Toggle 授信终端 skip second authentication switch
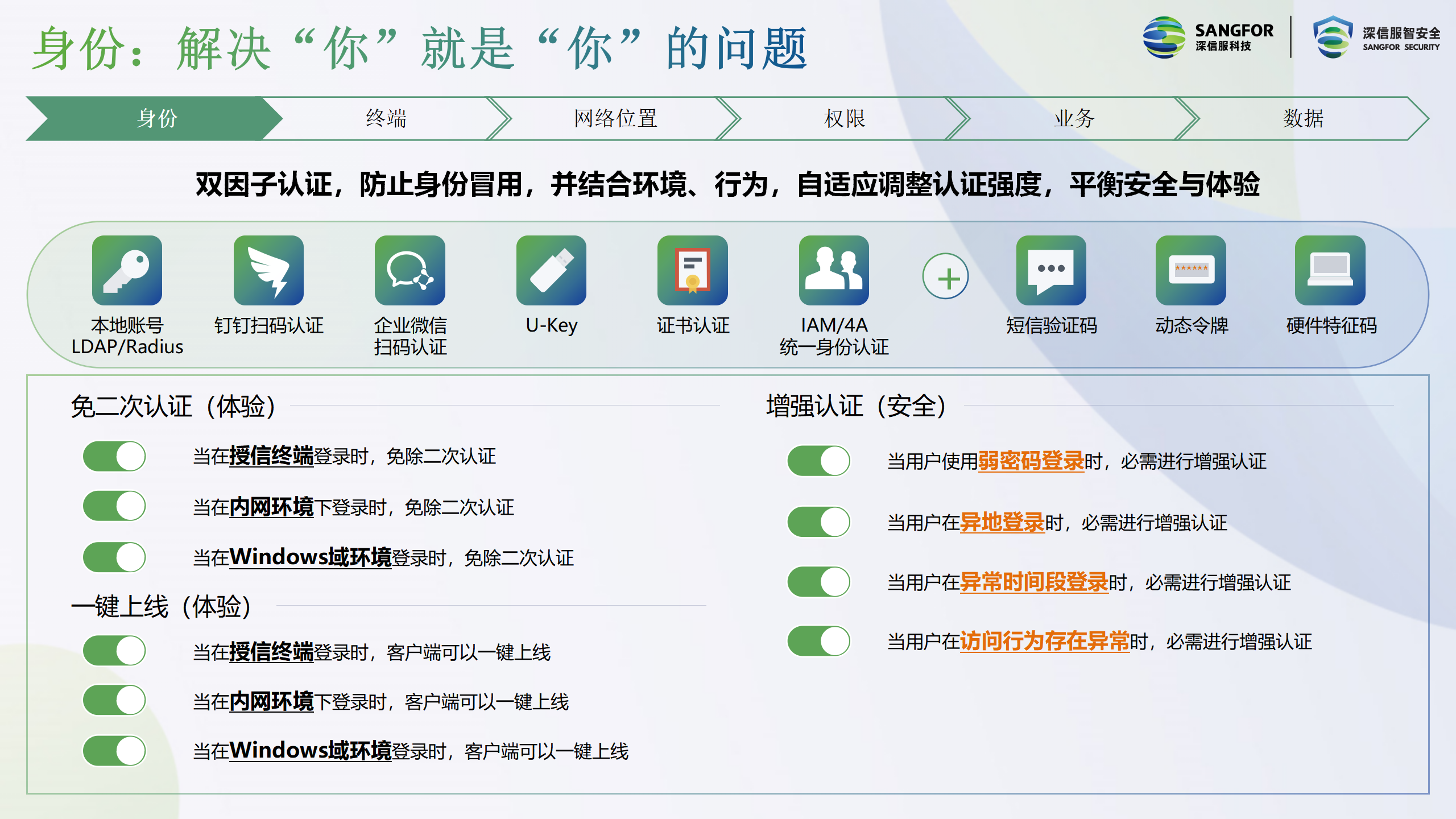This screenshot has width=1456, height=819. coord(114,456)
